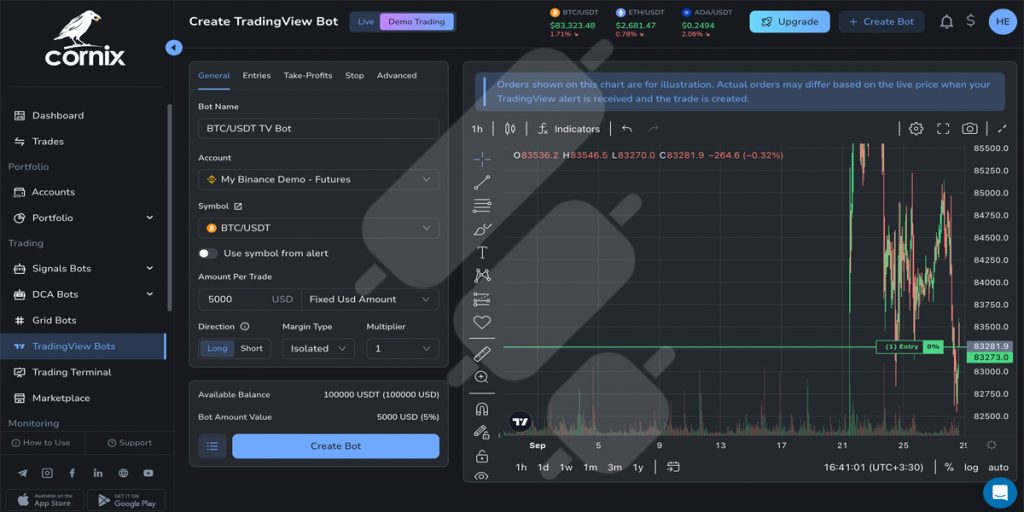Select Short direction

pyautogui.click(x=251, y=349)
